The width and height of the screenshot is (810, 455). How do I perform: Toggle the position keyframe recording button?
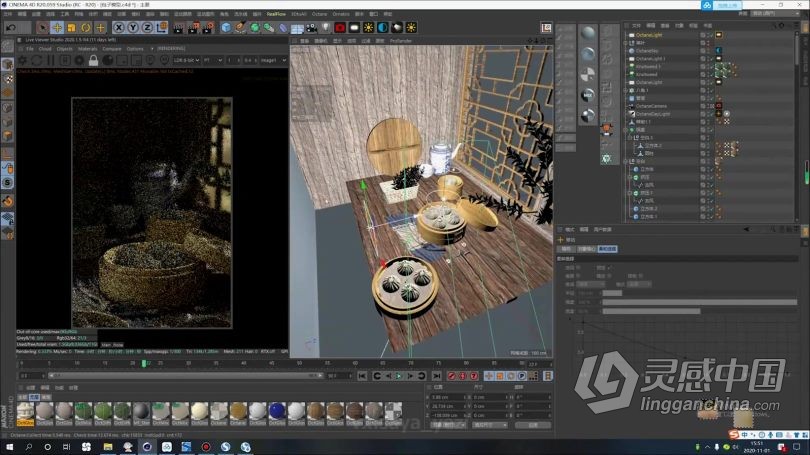tap(488, 376)
